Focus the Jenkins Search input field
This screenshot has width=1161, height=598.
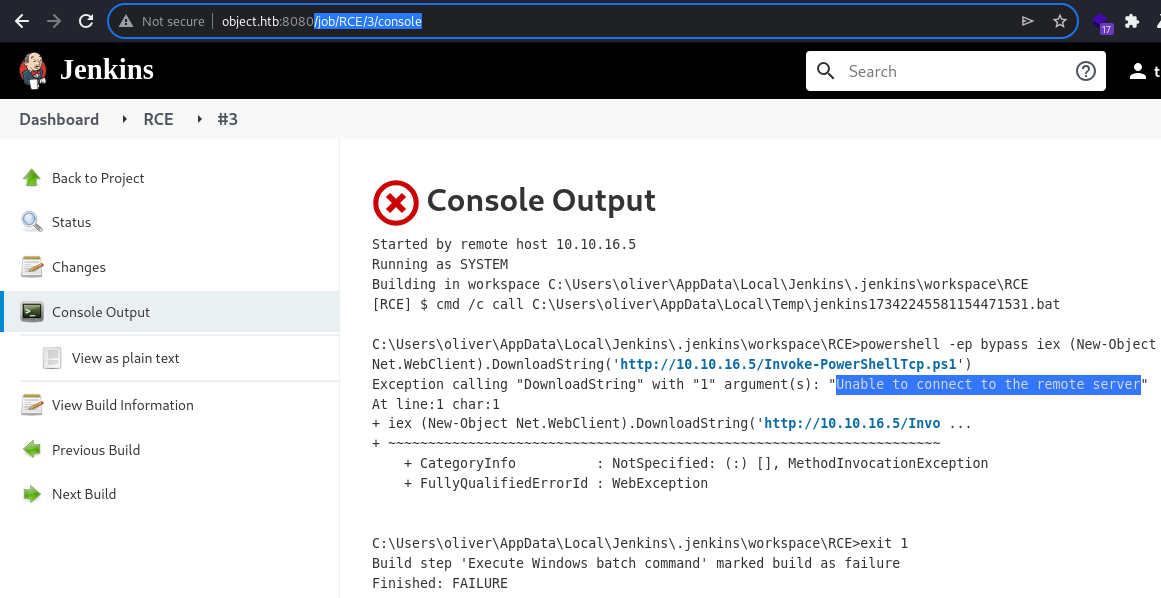coord(955,71)
